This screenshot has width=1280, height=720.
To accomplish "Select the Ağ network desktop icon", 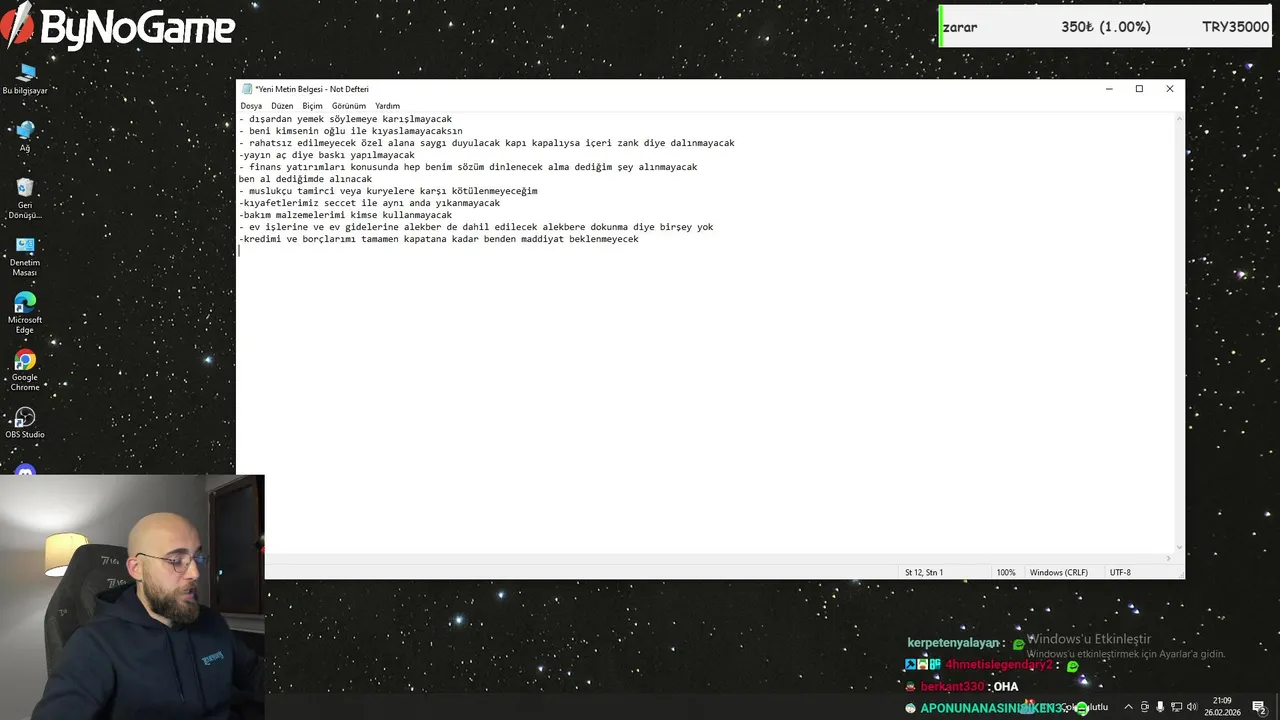I will [x=25, y=136].
